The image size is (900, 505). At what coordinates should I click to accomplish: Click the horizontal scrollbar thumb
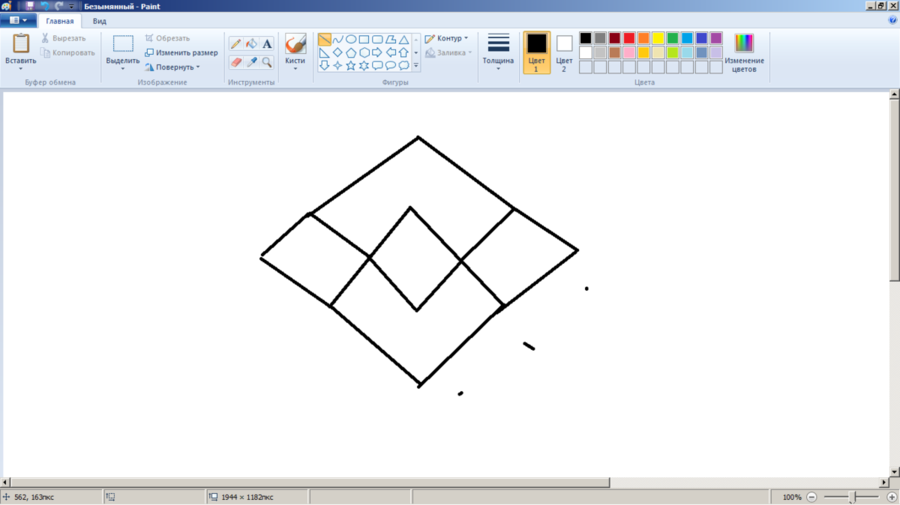[310, 483]
